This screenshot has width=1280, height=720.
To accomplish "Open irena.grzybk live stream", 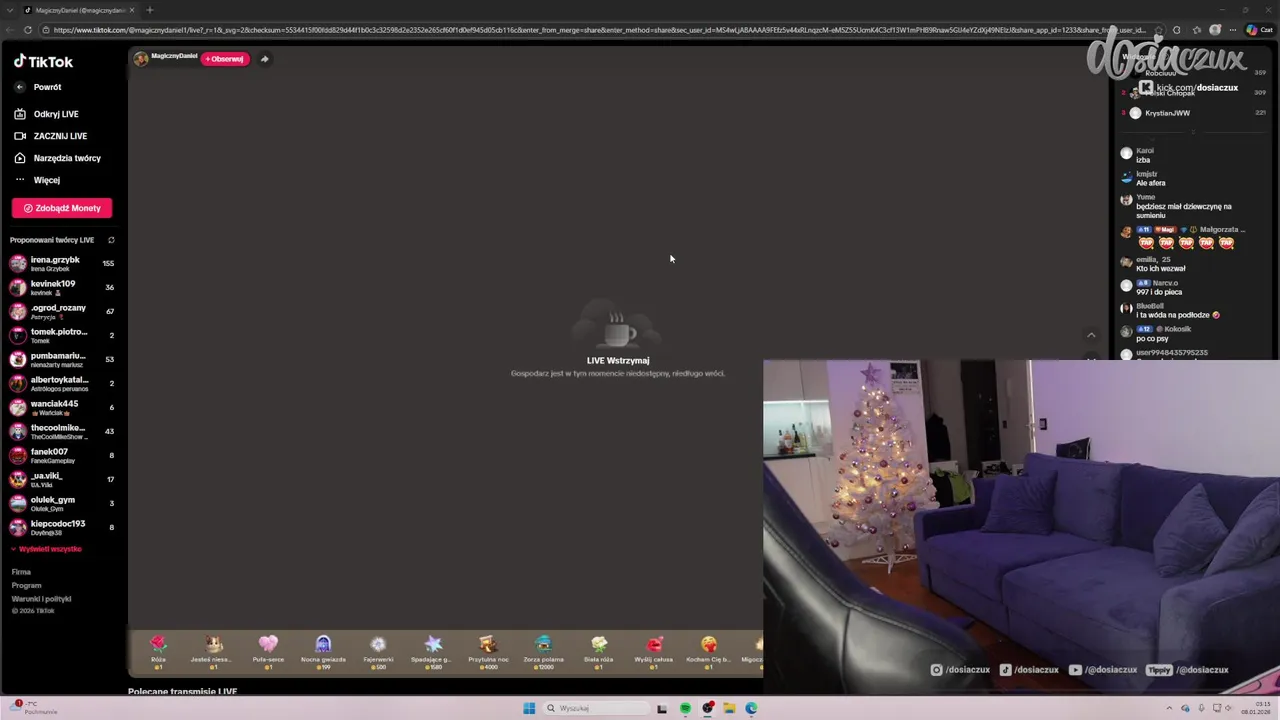I will tap(62, 264).
